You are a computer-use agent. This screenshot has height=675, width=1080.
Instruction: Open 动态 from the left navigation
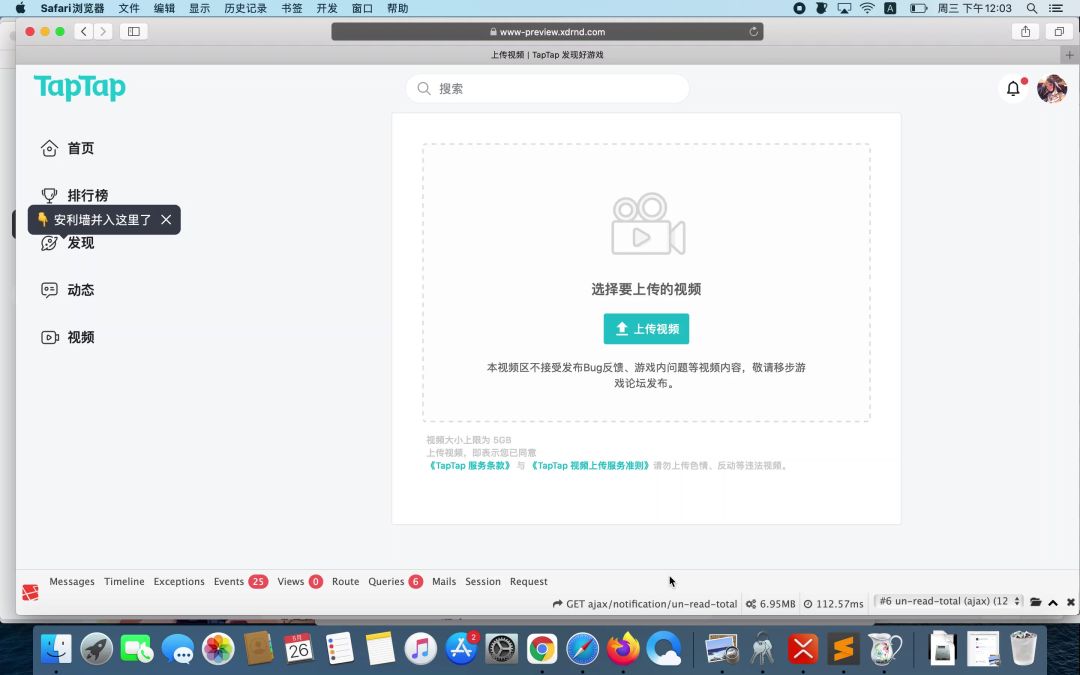pyautogui.click(x=80, y=290)
